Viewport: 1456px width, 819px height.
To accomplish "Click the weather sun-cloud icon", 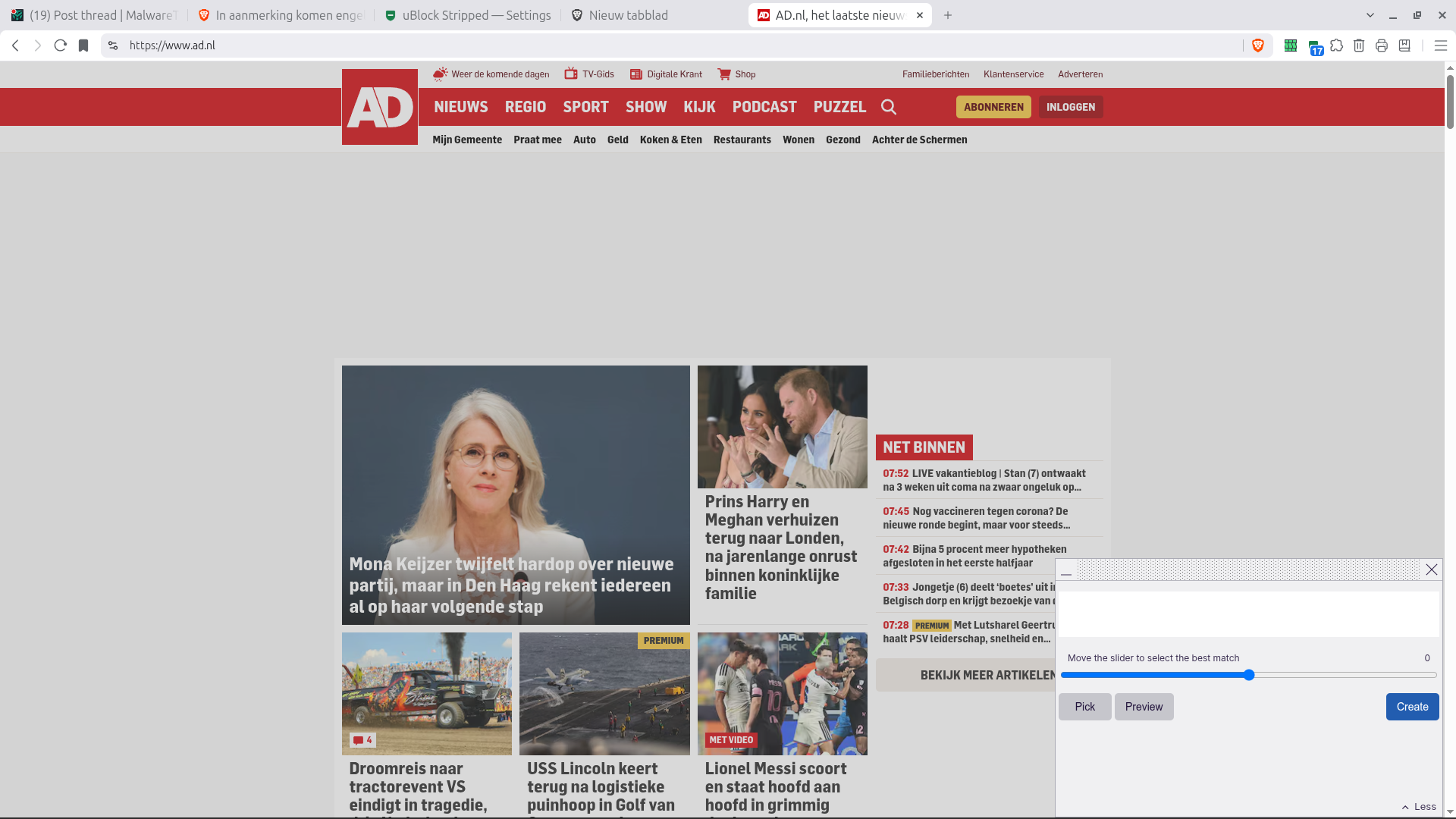I will [x=441, y=74].
